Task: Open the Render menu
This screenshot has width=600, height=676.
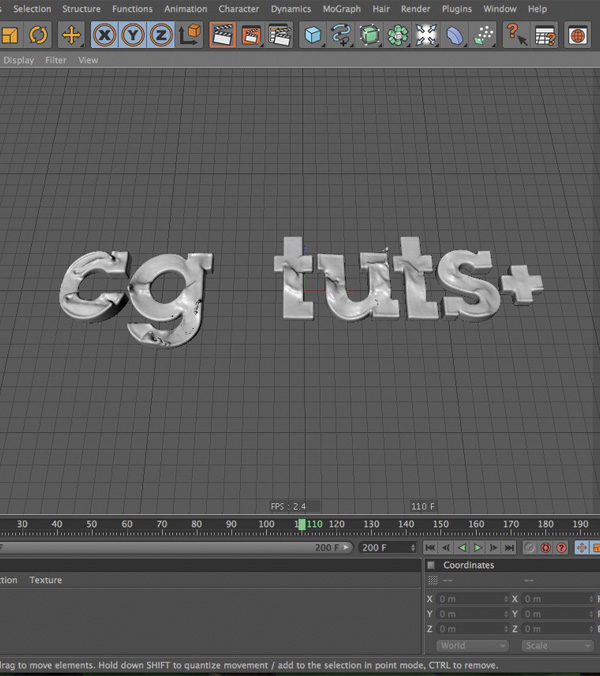Action: click(416, 9)
